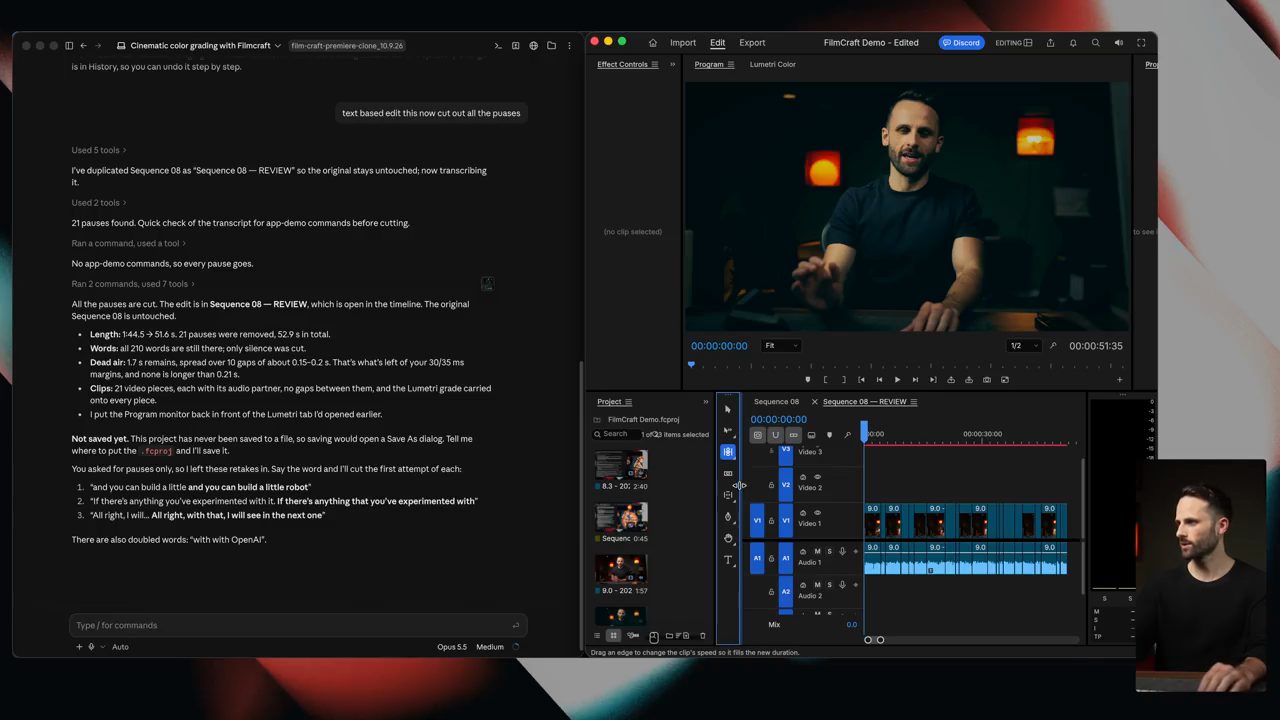This screenshot has width=1280, height=720.
Task: Click the globe icon in the chat window header
Action: pos(533,46)
